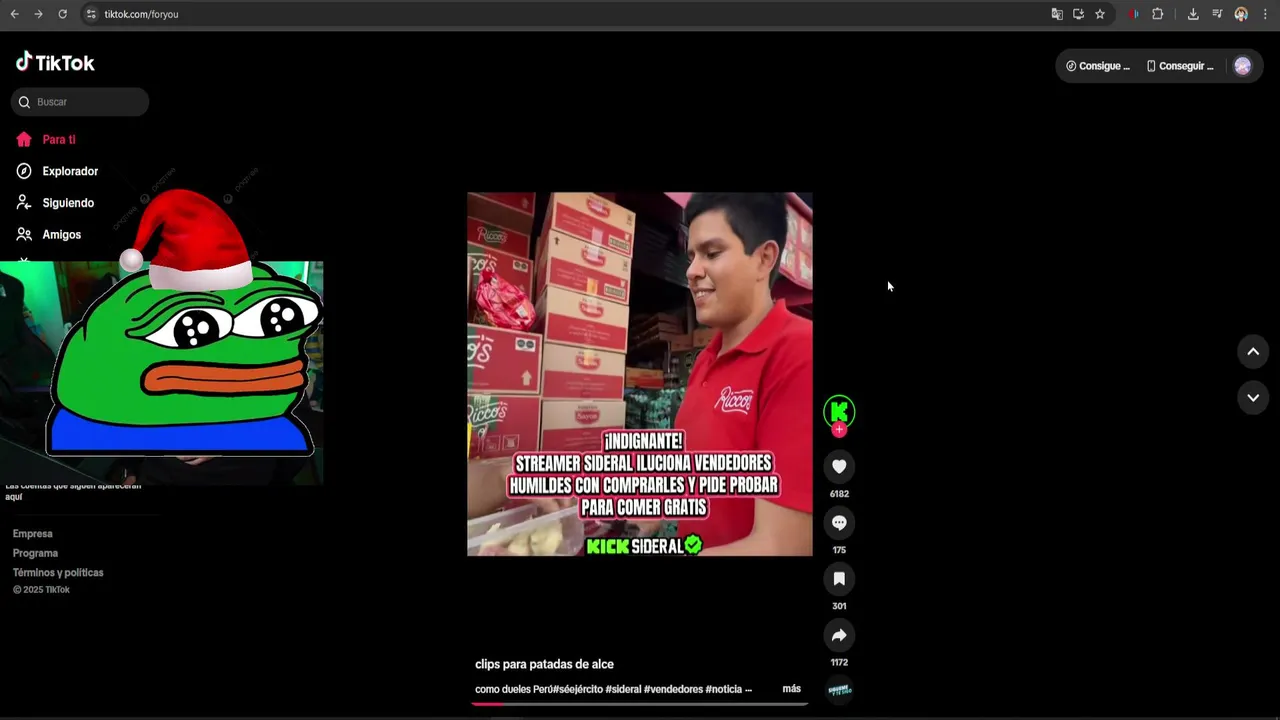1280x720 pixels.
Task: Open the media controls icon
Action: (x=1217, y=14)
